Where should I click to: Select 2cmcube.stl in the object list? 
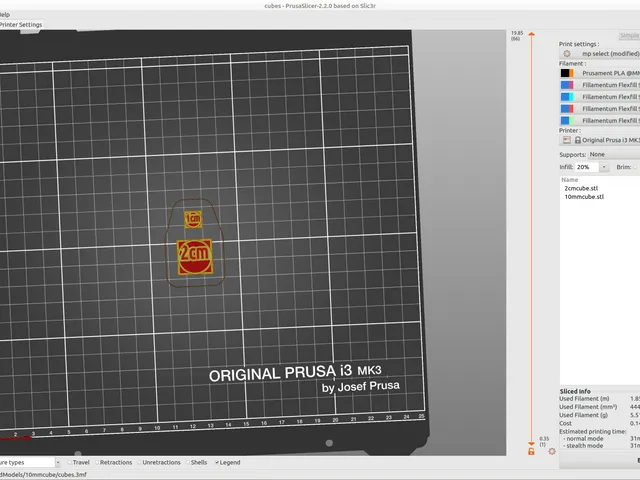(x=581, y=188)
